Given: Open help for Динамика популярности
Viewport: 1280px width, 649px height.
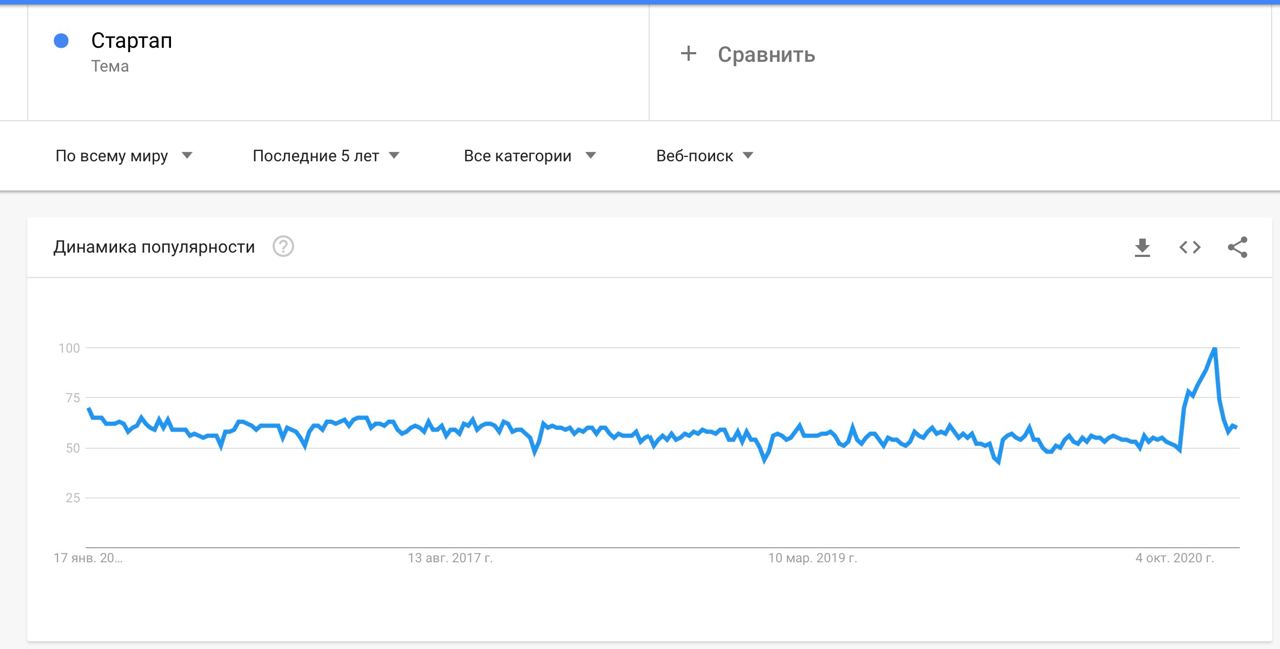Looking at the screenshot, I should tap(283, 246).
